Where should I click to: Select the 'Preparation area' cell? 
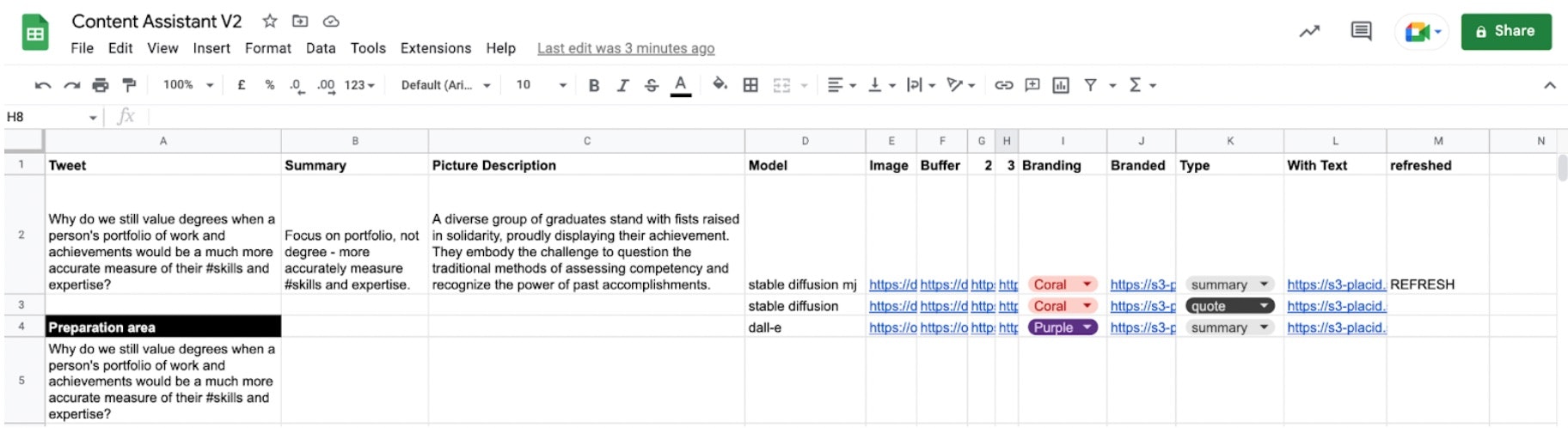[x=163, y=327]
